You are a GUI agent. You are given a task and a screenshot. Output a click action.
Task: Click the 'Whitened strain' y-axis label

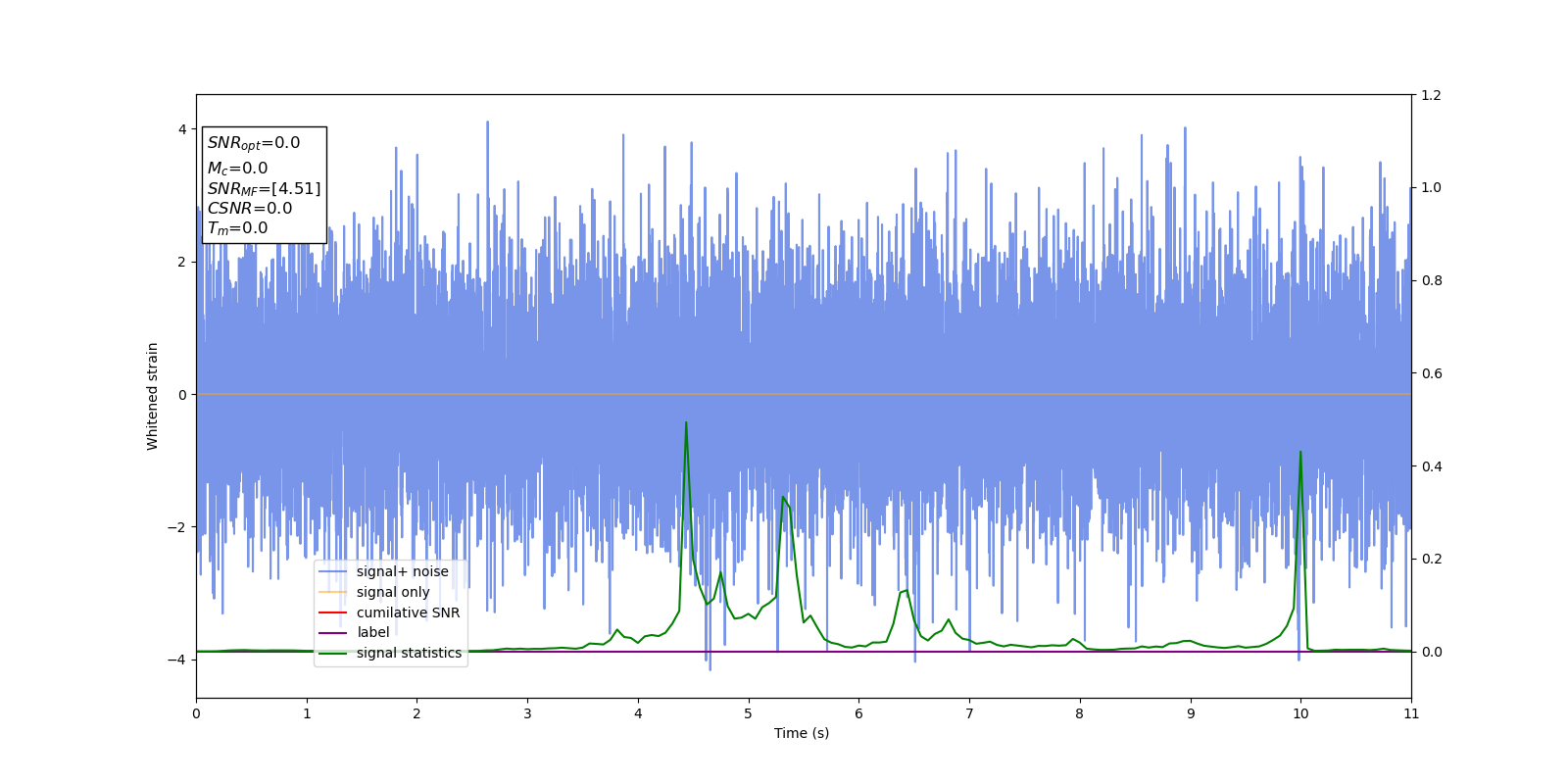click(152, 396)
